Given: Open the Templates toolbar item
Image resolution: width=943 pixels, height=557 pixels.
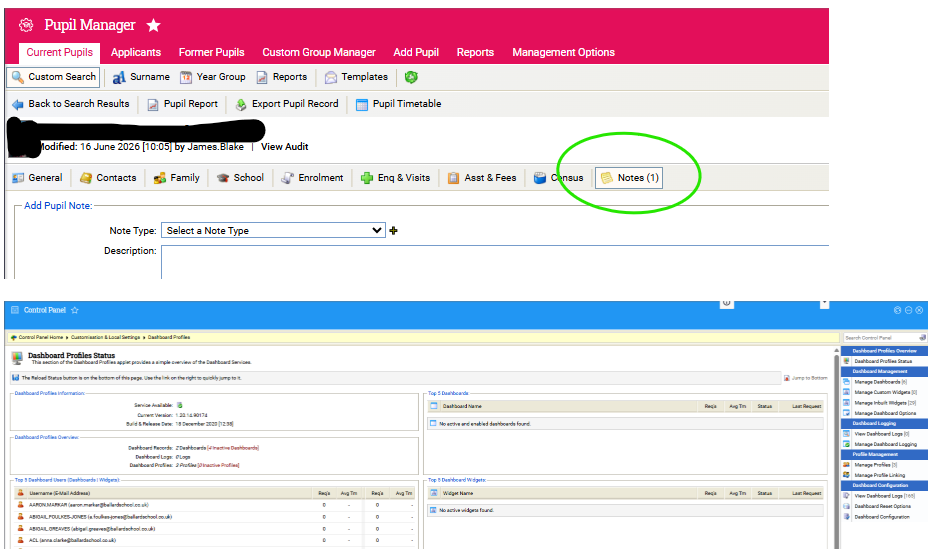Looking at the screenshot, I should click(x=357, y=77).
